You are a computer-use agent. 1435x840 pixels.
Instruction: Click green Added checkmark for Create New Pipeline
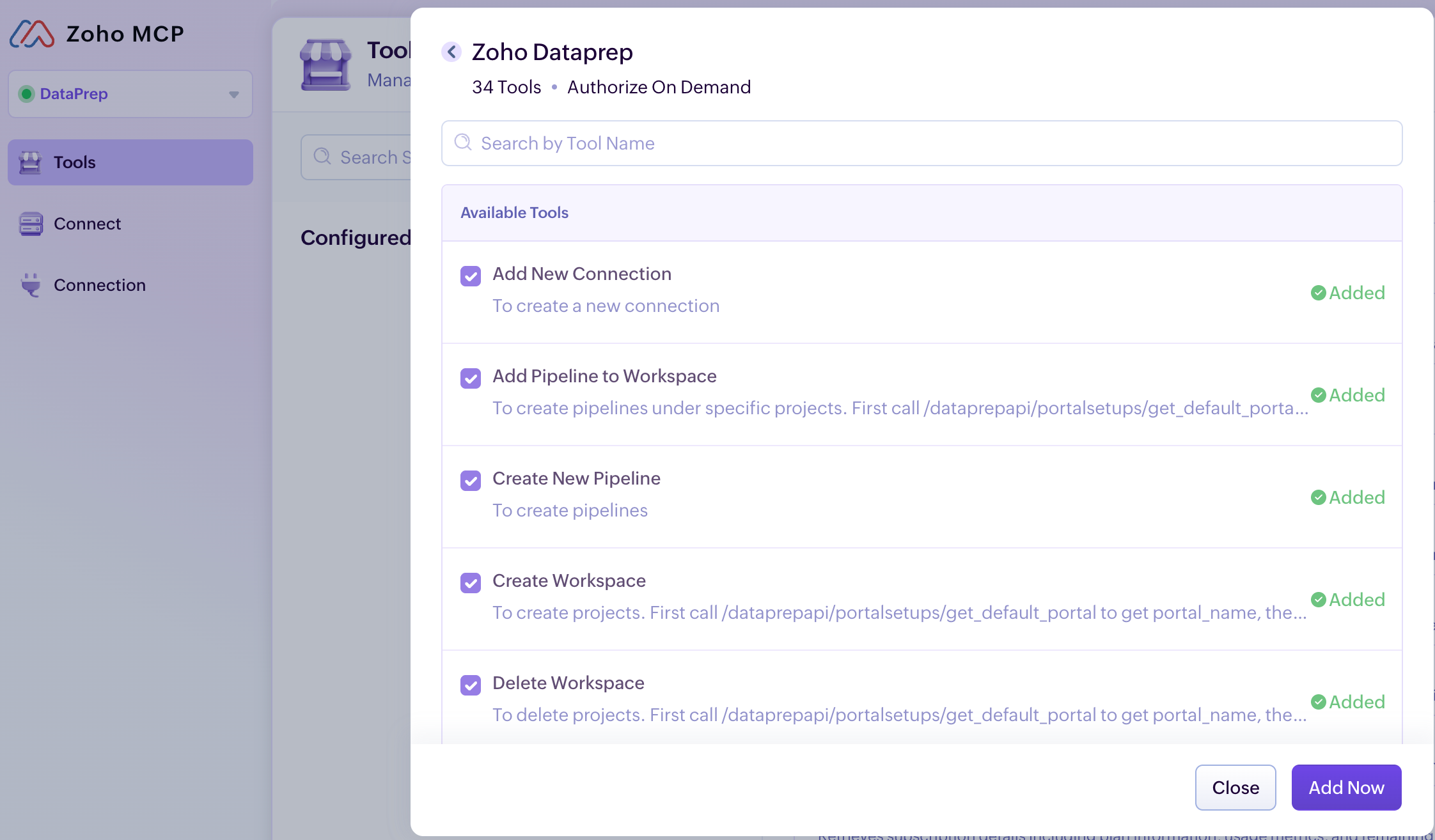(x=1318, y=497)
